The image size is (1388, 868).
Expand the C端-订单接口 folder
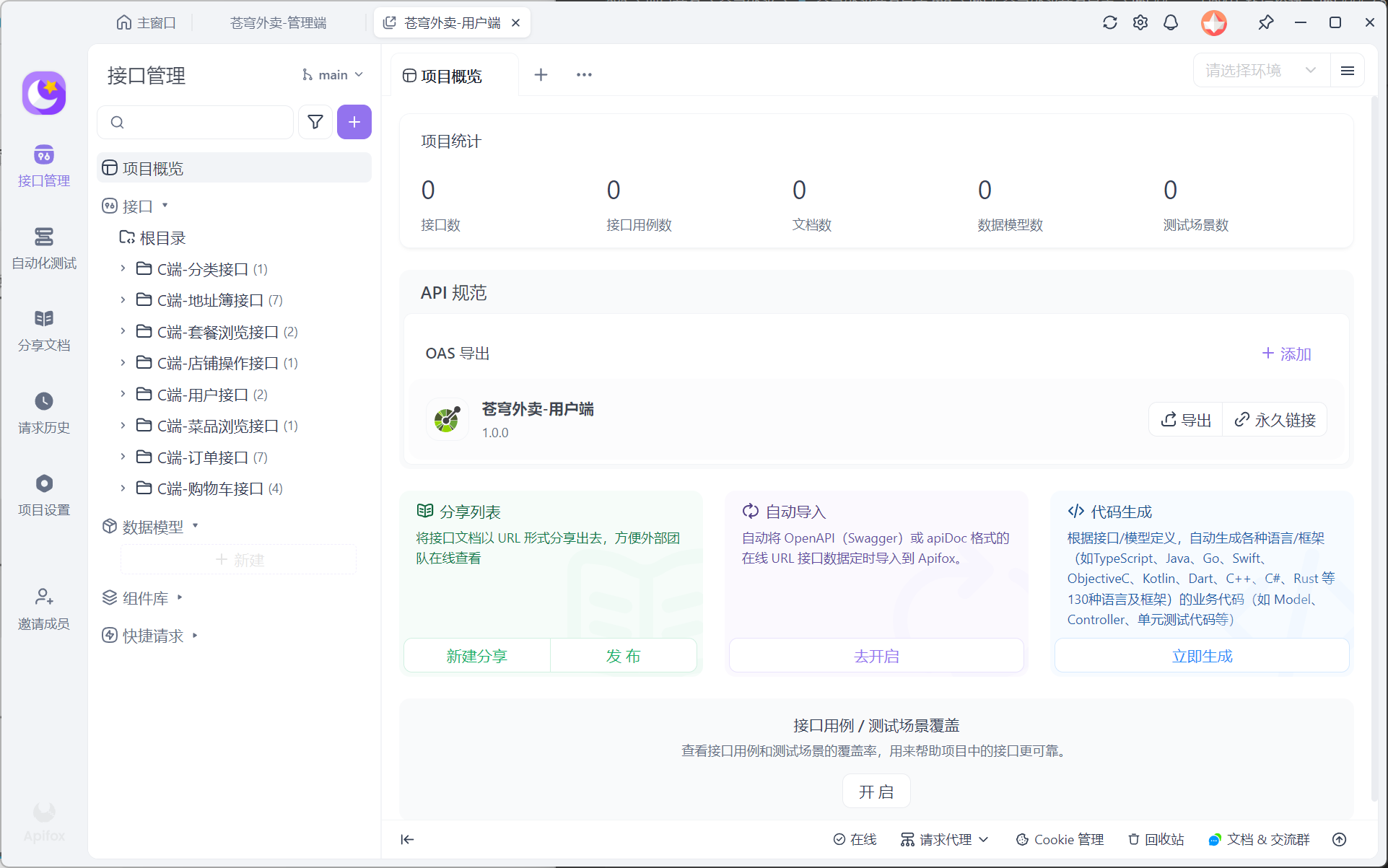coord(123,457)
